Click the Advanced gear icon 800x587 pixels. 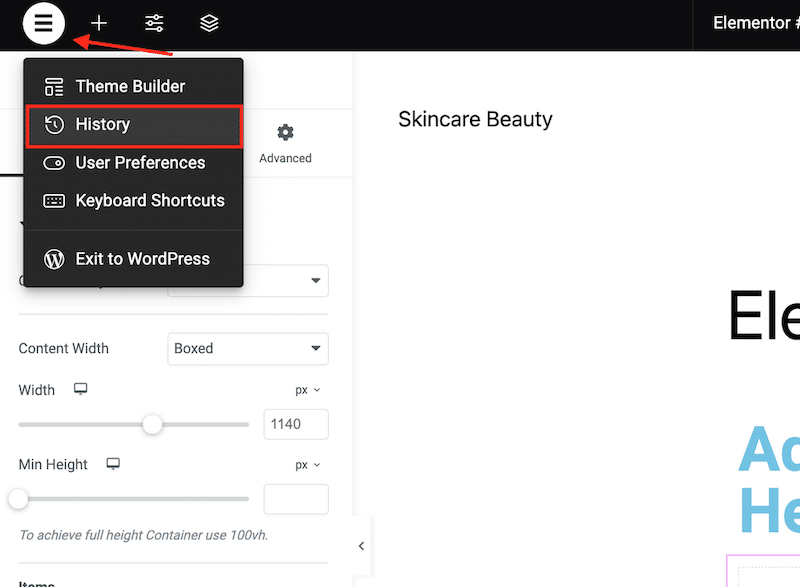(x=285, y=133)
